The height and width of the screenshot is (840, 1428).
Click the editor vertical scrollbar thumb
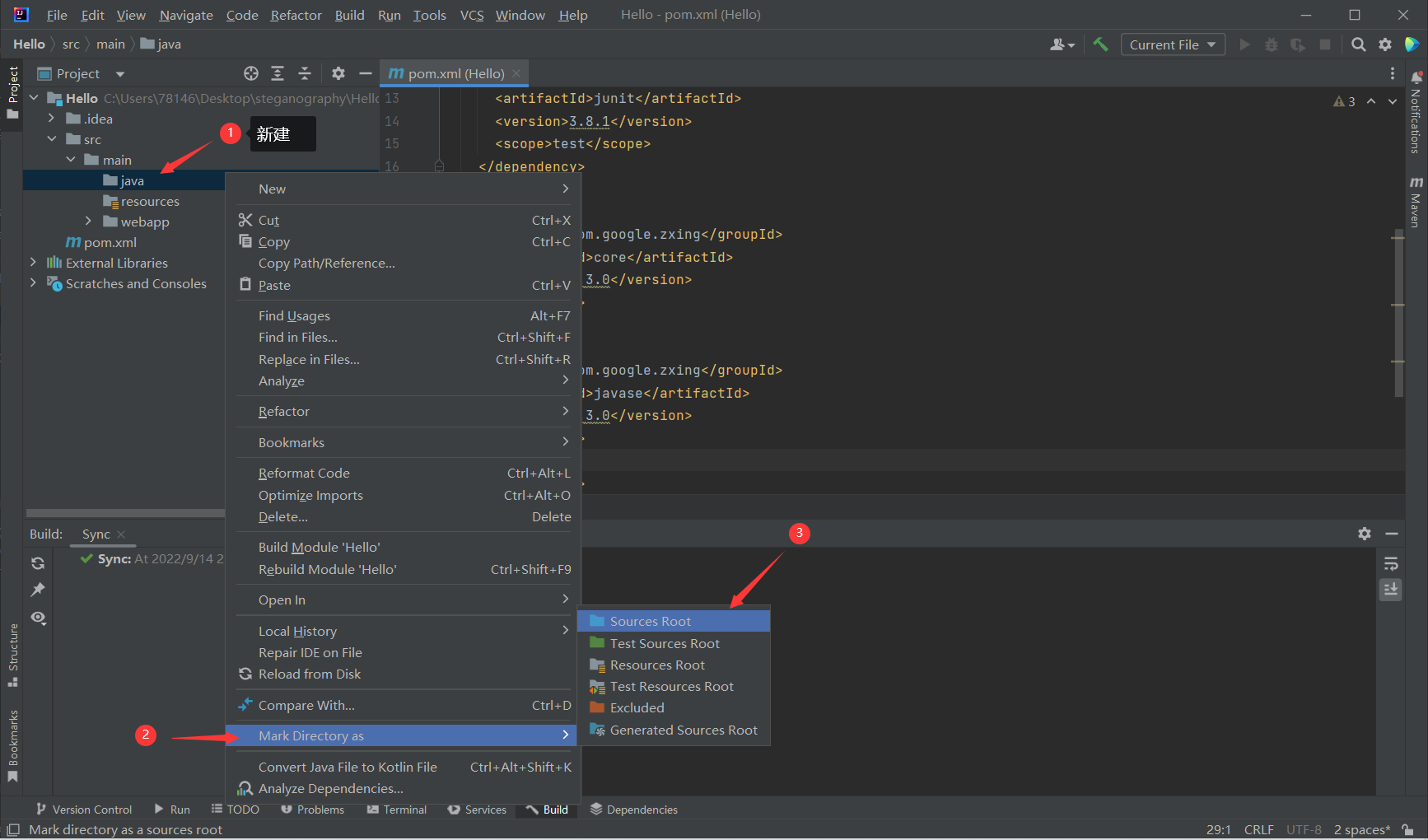coord(1398,313)
